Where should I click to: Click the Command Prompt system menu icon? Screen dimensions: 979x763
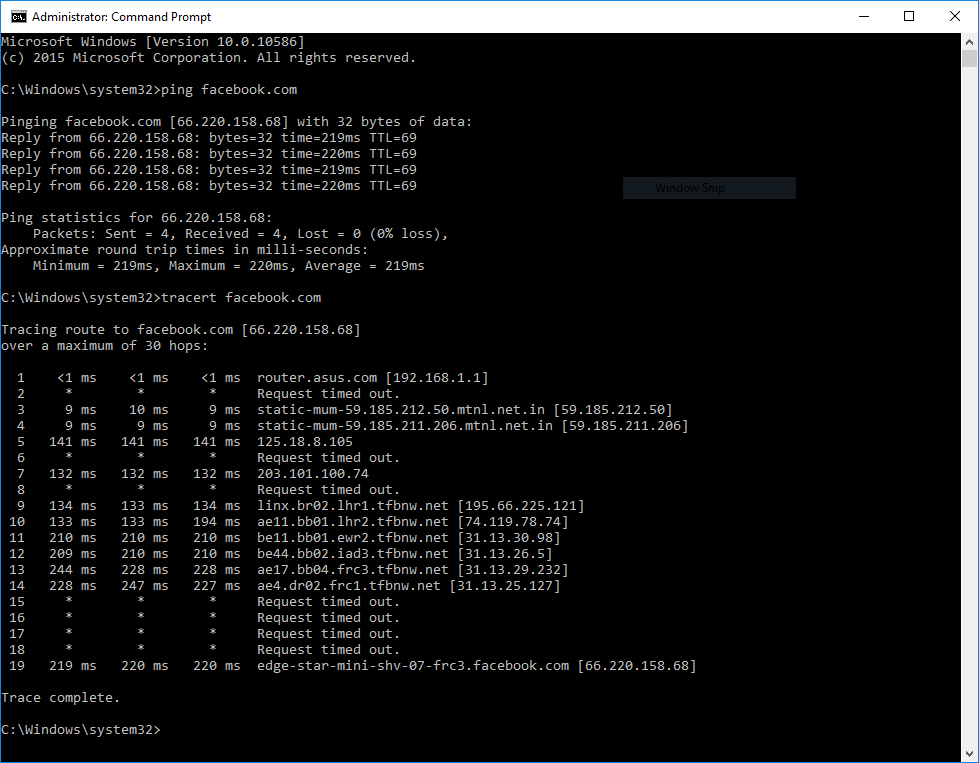tap(19, 16)
